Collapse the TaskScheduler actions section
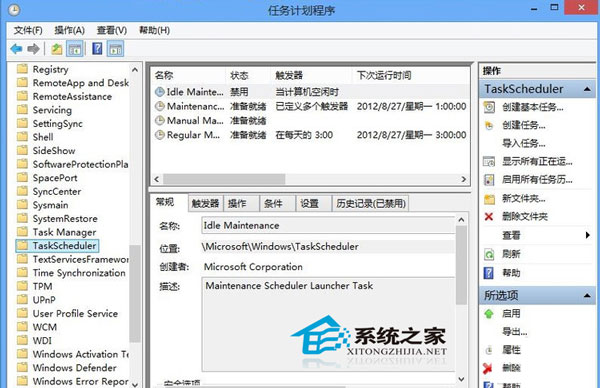Image resolution: width=600 pixels, height=388 pixels. point(587,89)
